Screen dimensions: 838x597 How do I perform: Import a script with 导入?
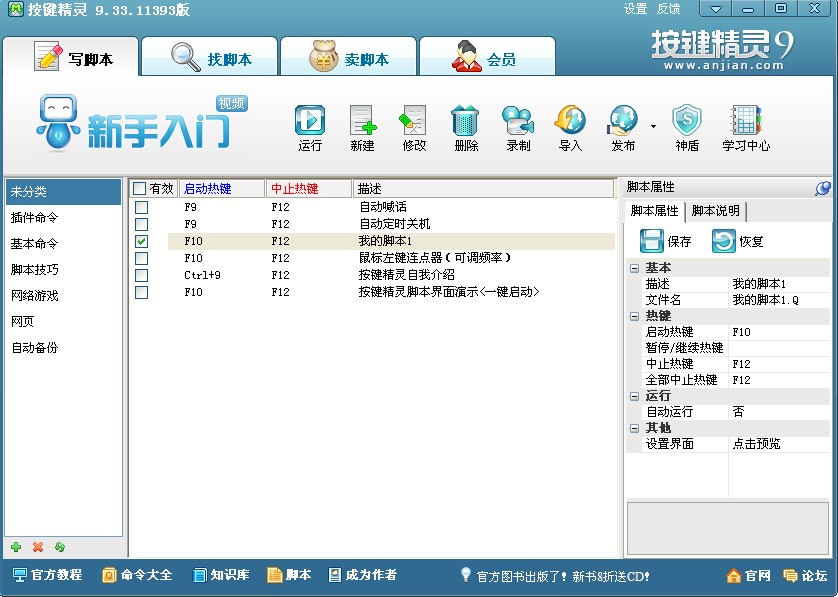(570, 128)
